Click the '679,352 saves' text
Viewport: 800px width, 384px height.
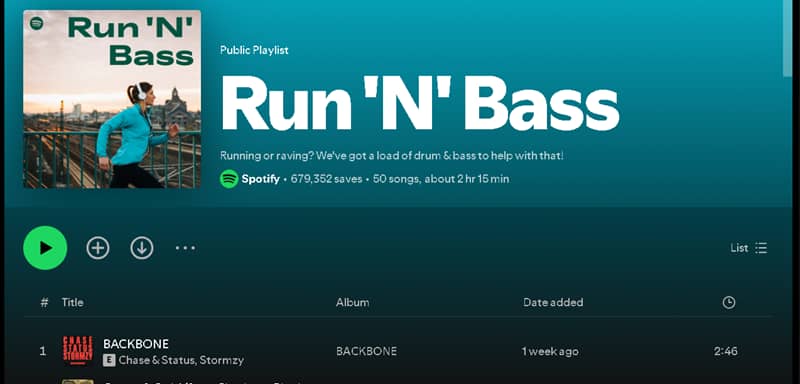[327, 179]
